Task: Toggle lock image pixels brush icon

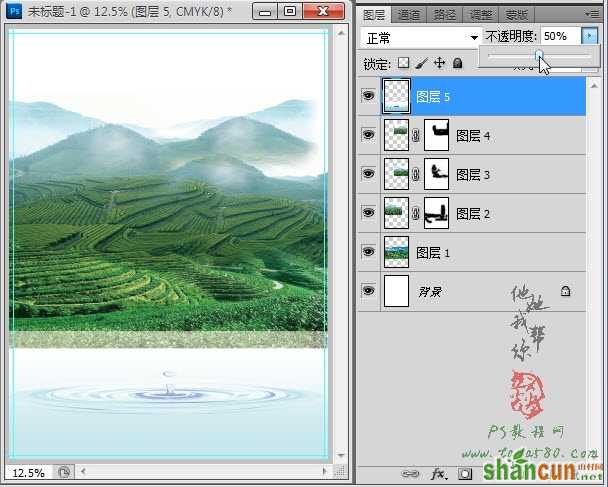Action: coord(421,63)
